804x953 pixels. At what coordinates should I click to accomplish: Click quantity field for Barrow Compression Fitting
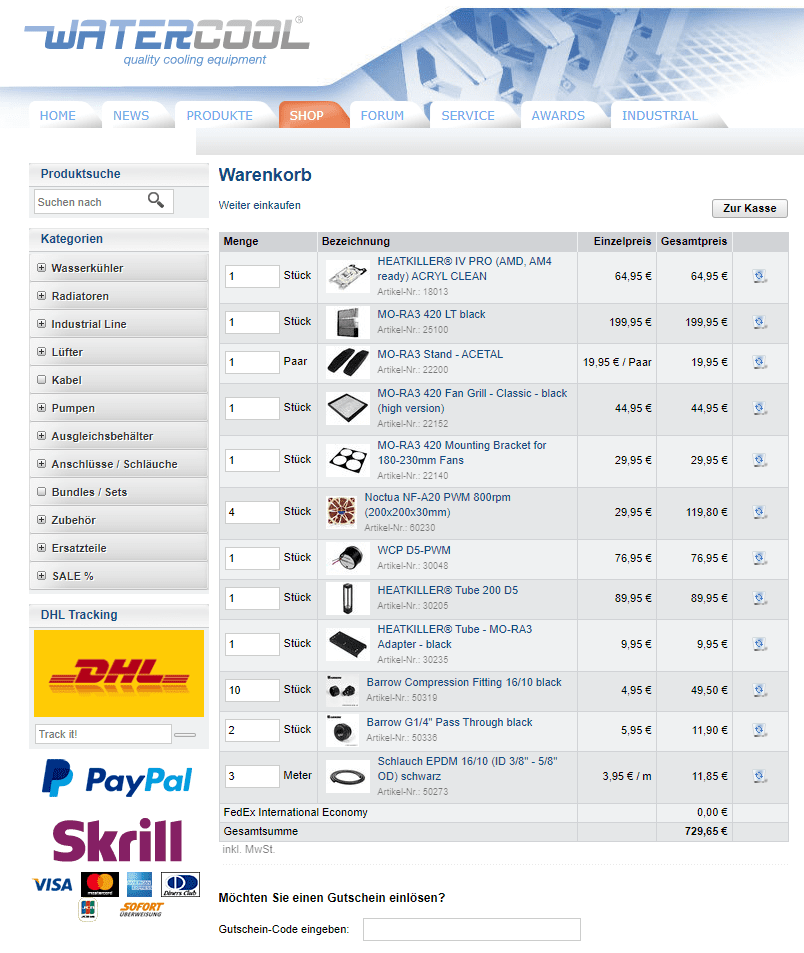pyautogui.click(x=252, y=690)
